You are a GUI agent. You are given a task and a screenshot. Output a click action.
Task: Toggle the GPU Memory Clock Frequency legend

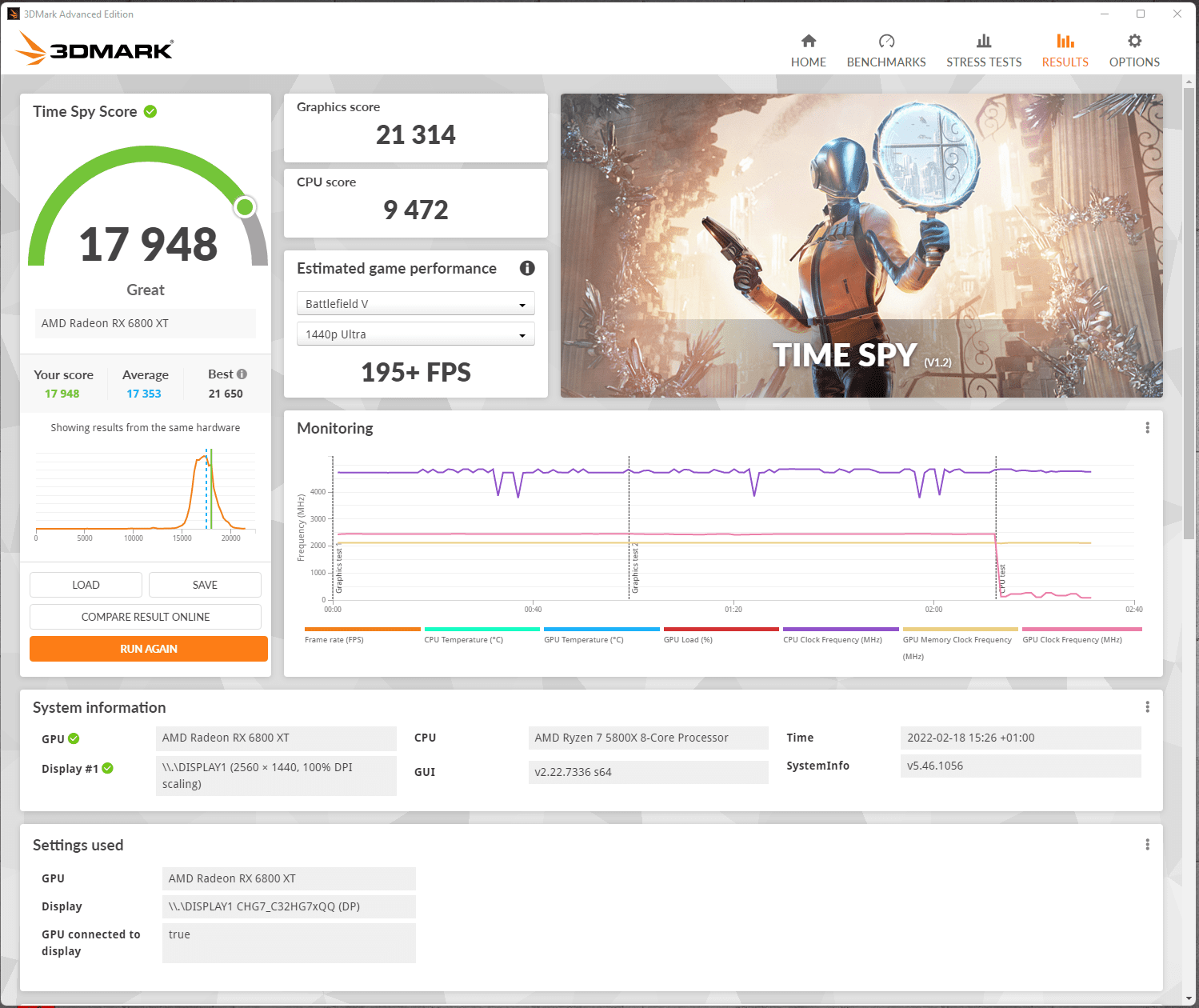(x=961, y=644)
